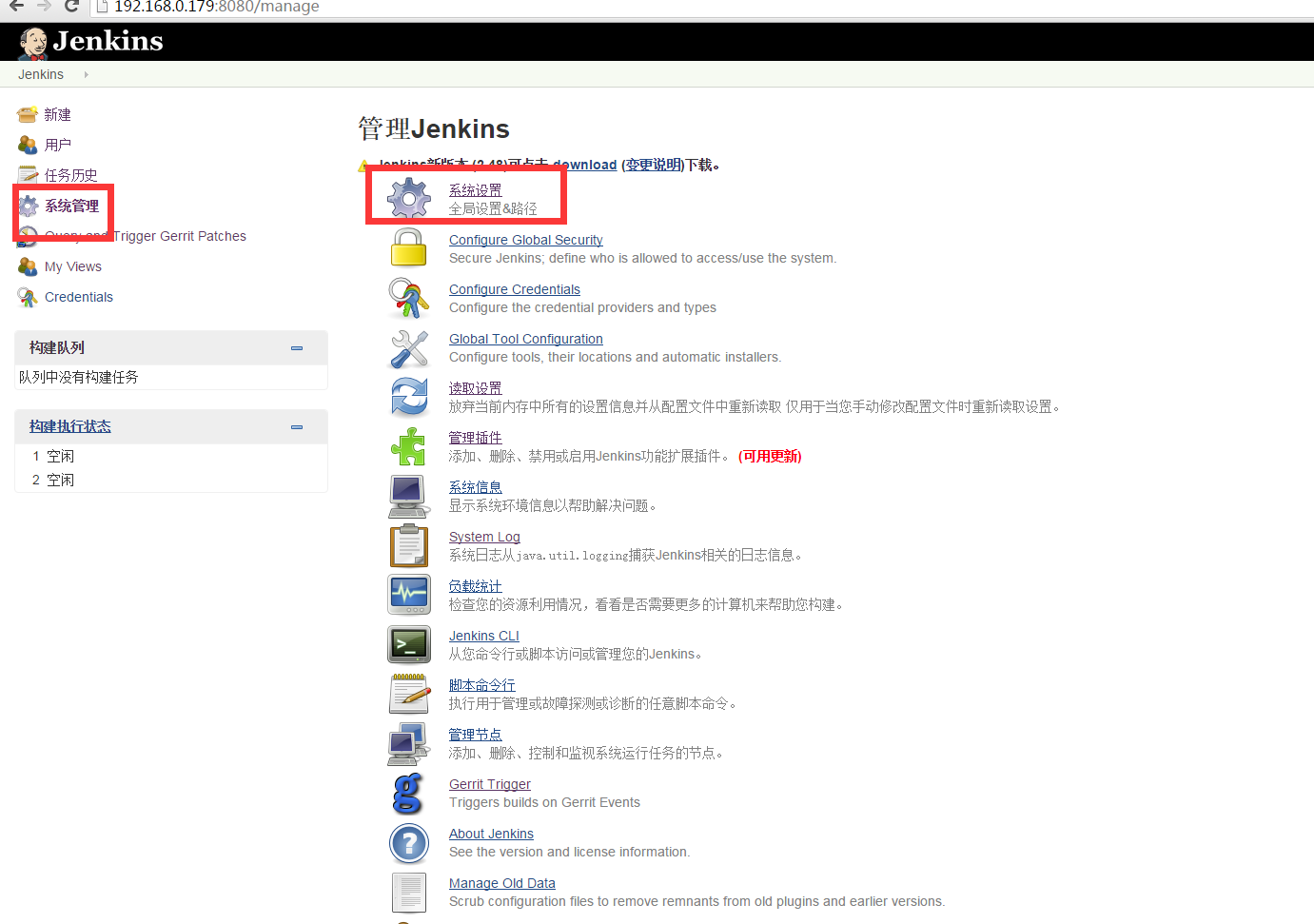1314x924 pixels.
Task: Click the 队列中没有构建任务 text
Action: click(x=79, y=378)
